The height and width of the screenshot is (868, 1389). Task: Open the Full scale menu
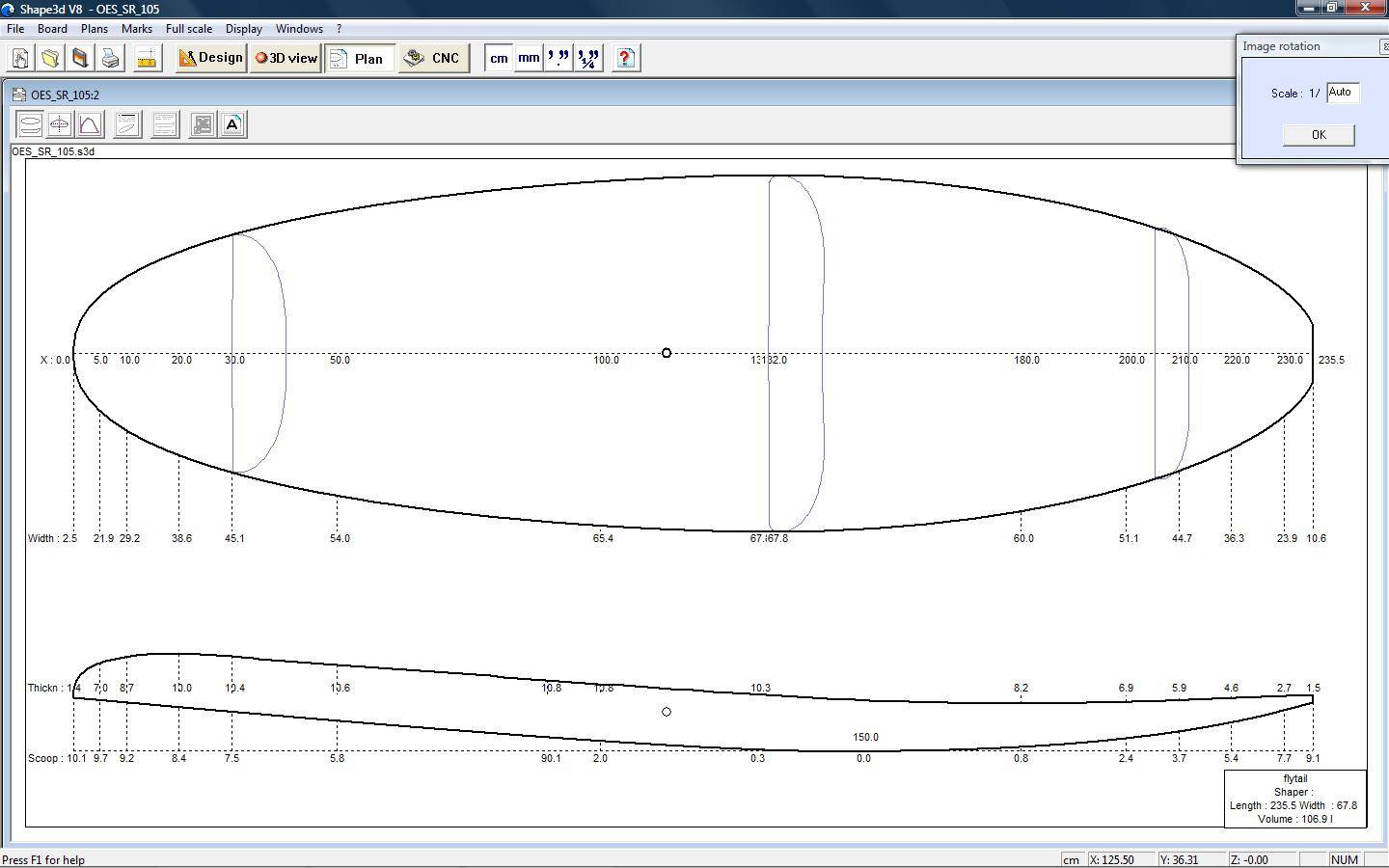point(189,29)
